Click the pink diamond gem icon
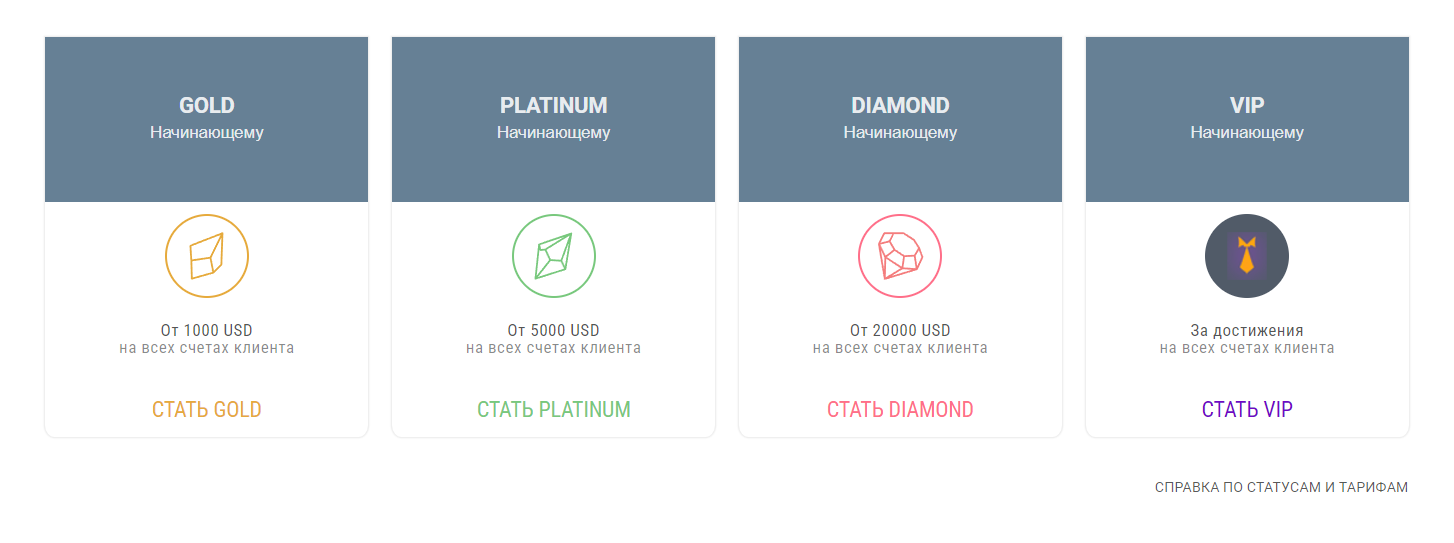Screen dimensions: 1454x543 pos(900,256)
